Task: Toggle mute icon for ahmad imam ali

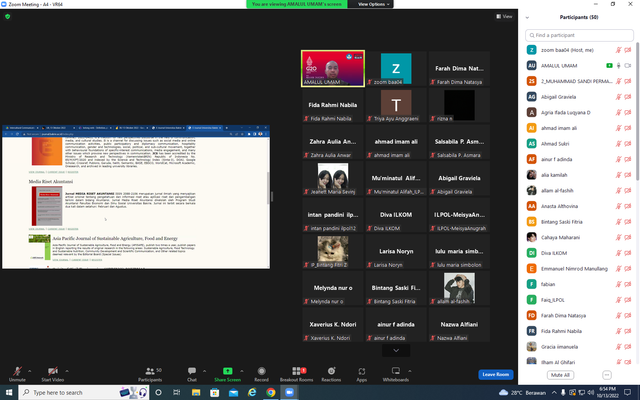Action: (618, 128)
